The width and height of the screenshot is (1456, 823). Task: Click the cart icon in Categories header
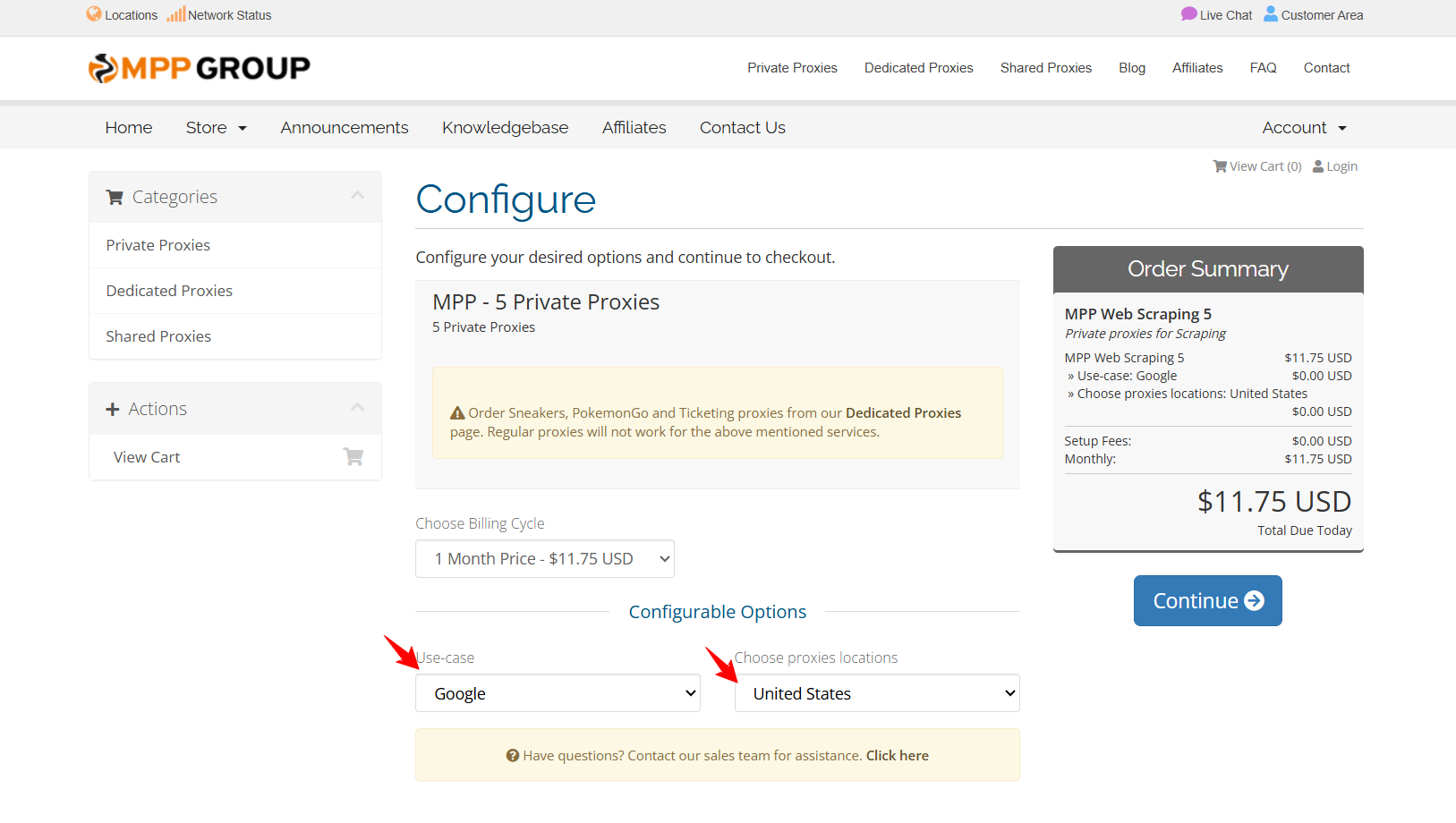coord(115,198)
